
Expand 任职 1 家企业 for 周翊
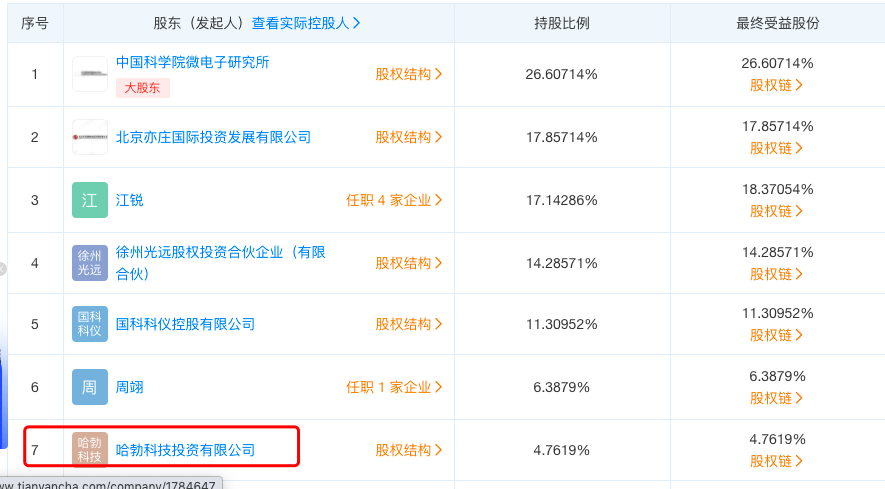(394, 387)
